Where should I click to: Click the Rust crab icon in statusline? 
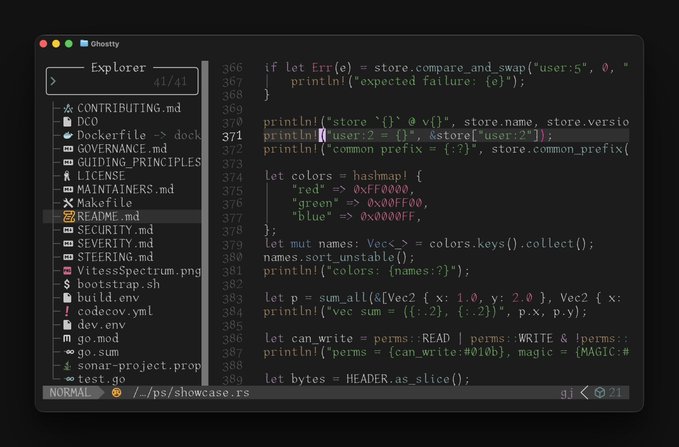tap(116, 392)
